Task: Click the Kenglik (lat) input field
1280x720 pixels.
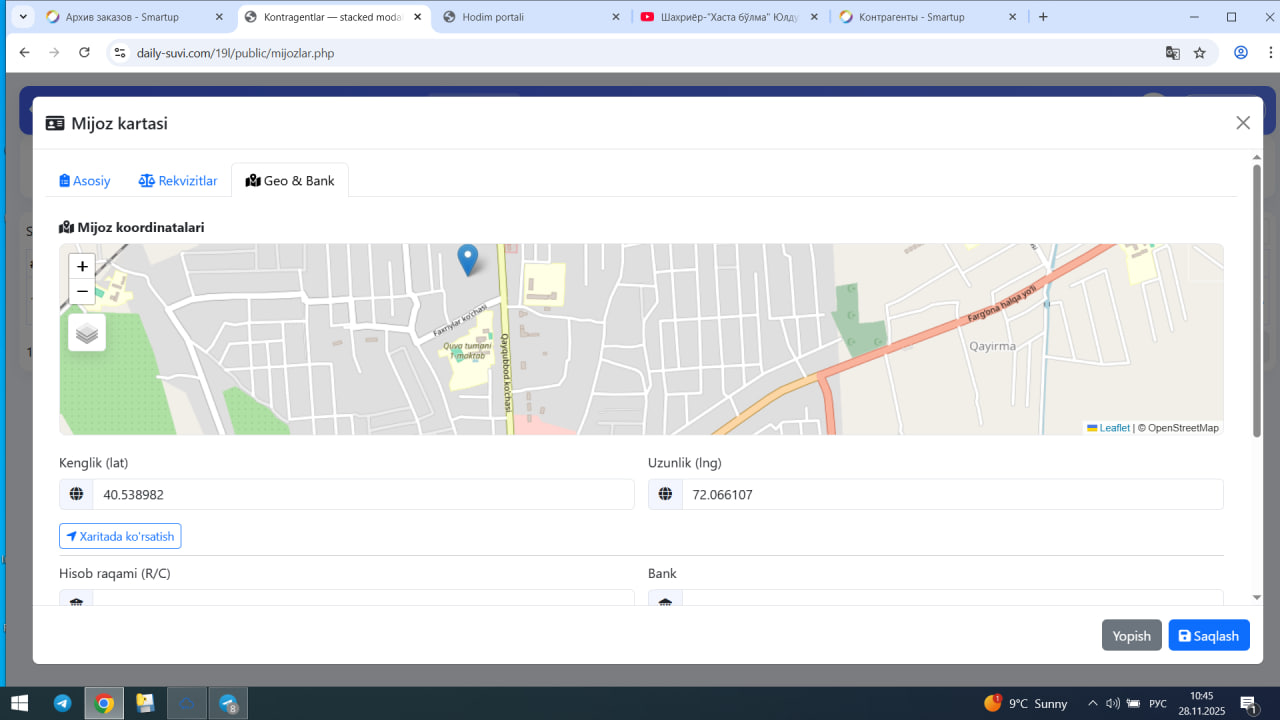Action: tap(364, 494)
